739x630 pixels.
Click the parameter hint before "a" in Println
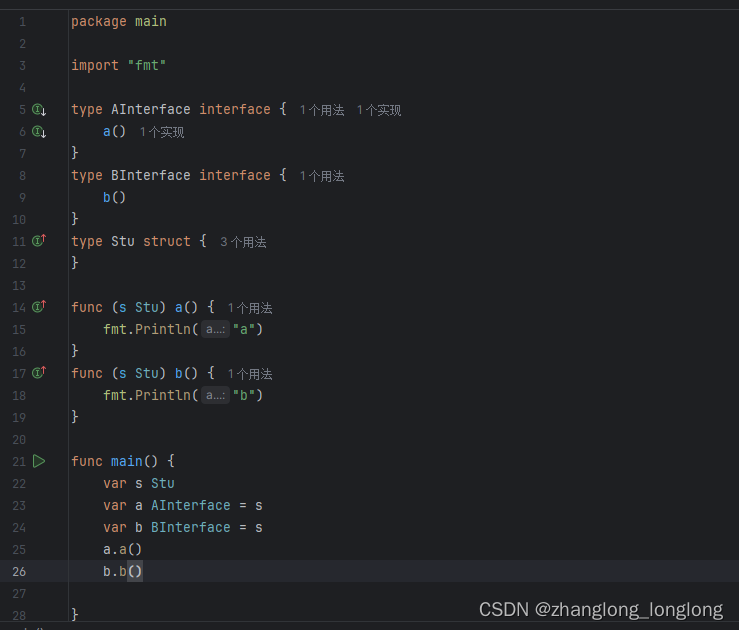tap(215, 329)
